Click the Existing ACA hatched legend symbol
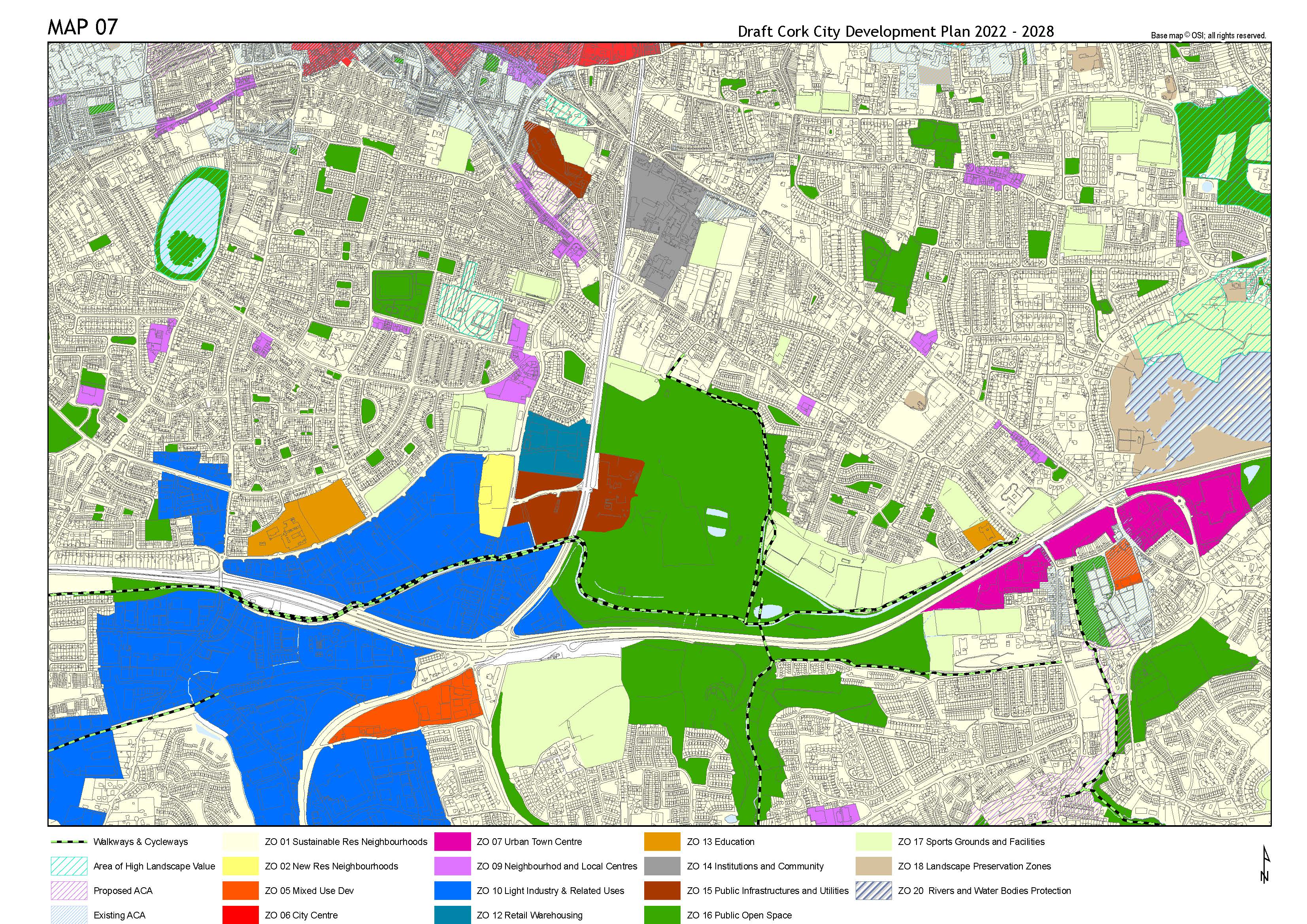This screenshot has width=1307, height=924. pos(68,915)
